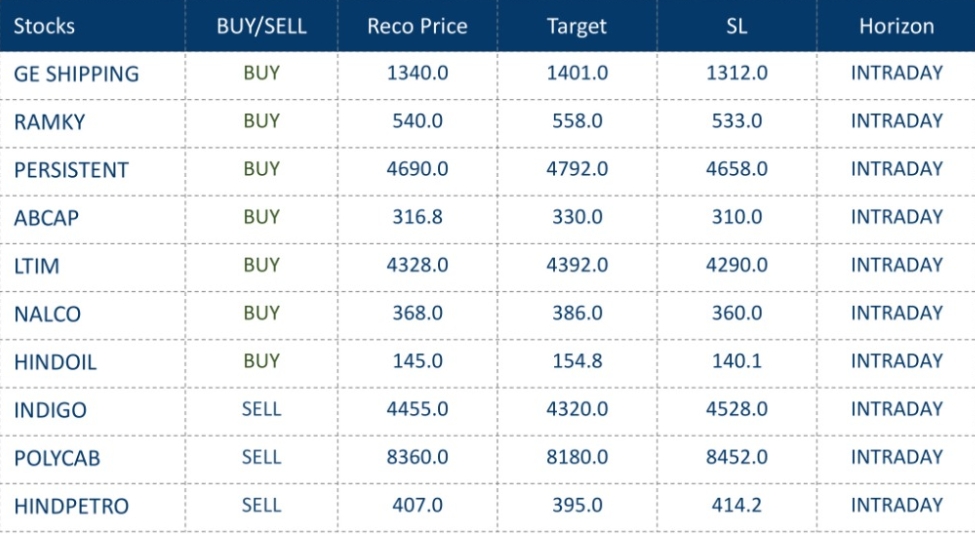Select POLYCAB target price 8180.0
This screenshot has height=537, width=975.
coord(577,457)
